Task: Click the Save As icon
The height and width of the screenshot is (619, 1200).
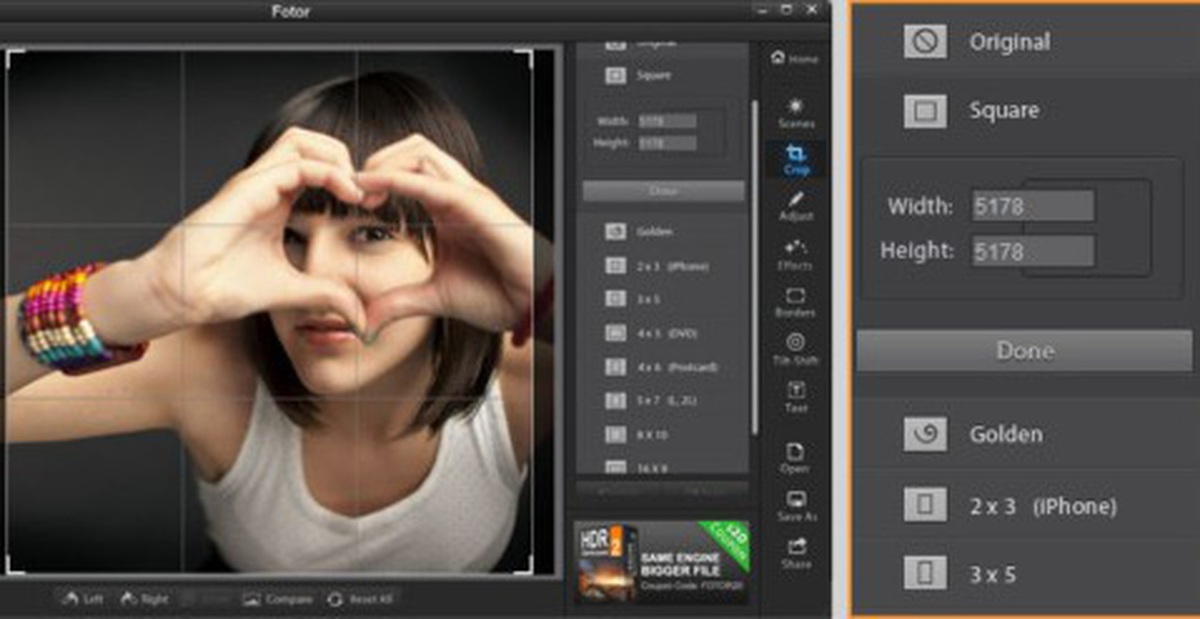Action: click(796, 506)
